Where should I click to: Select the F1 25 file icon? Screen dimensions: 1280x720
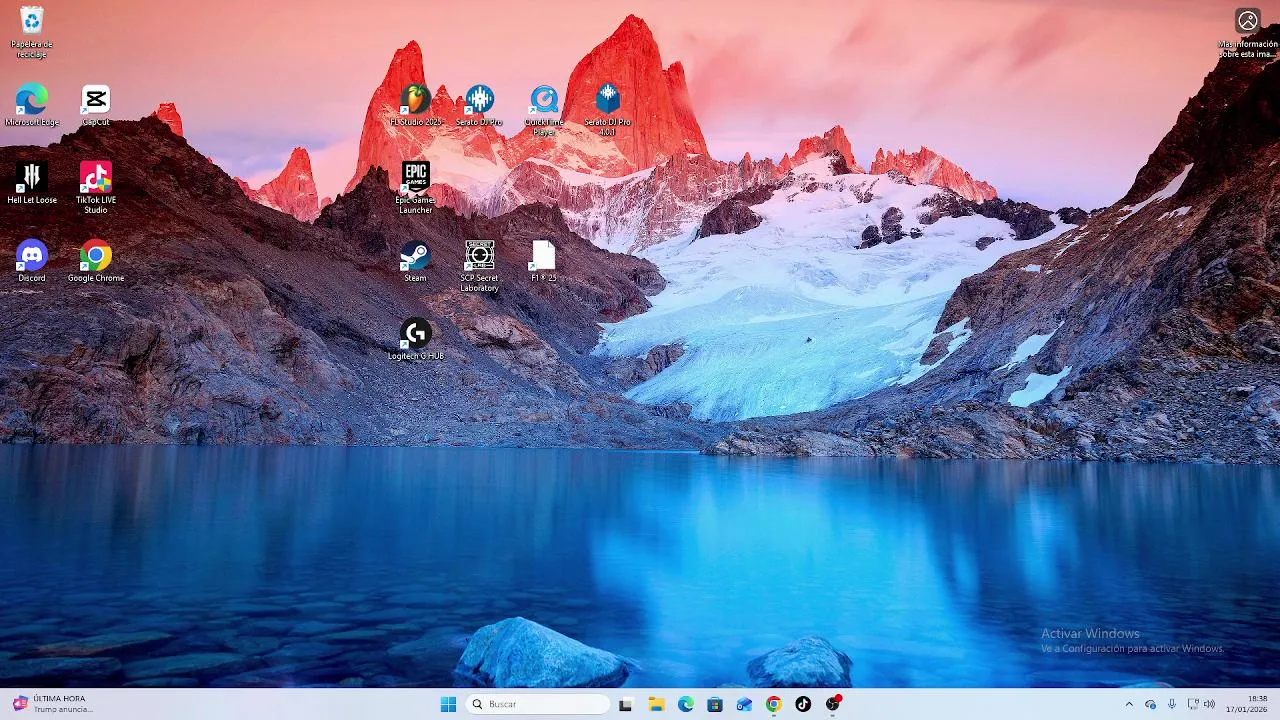click(x=544, y=261)
